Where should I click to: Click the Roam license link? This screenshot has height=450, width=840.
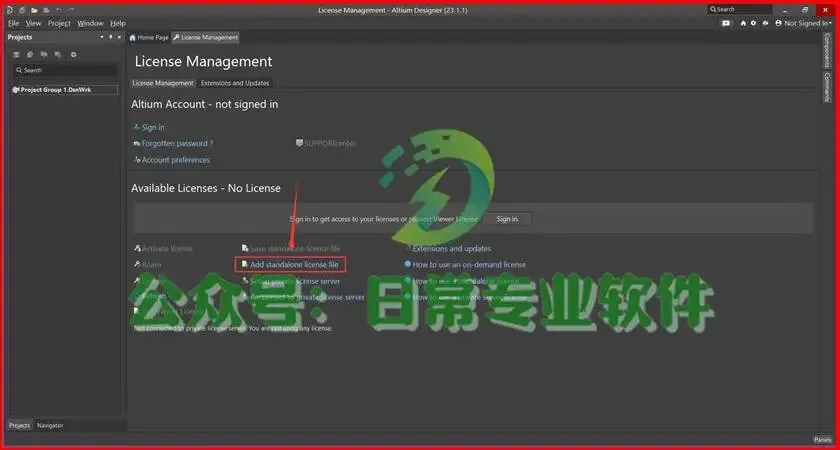click(x=151, y=265)
